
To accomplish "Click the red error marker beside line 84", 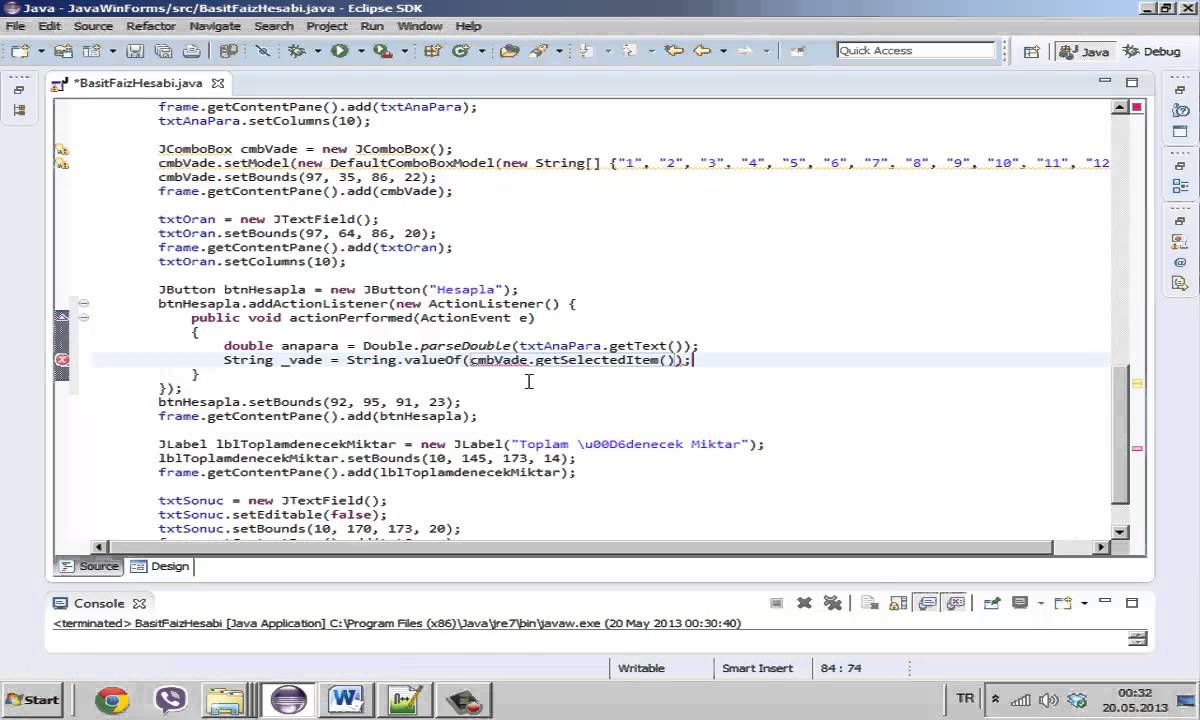I will click(62, 359).
